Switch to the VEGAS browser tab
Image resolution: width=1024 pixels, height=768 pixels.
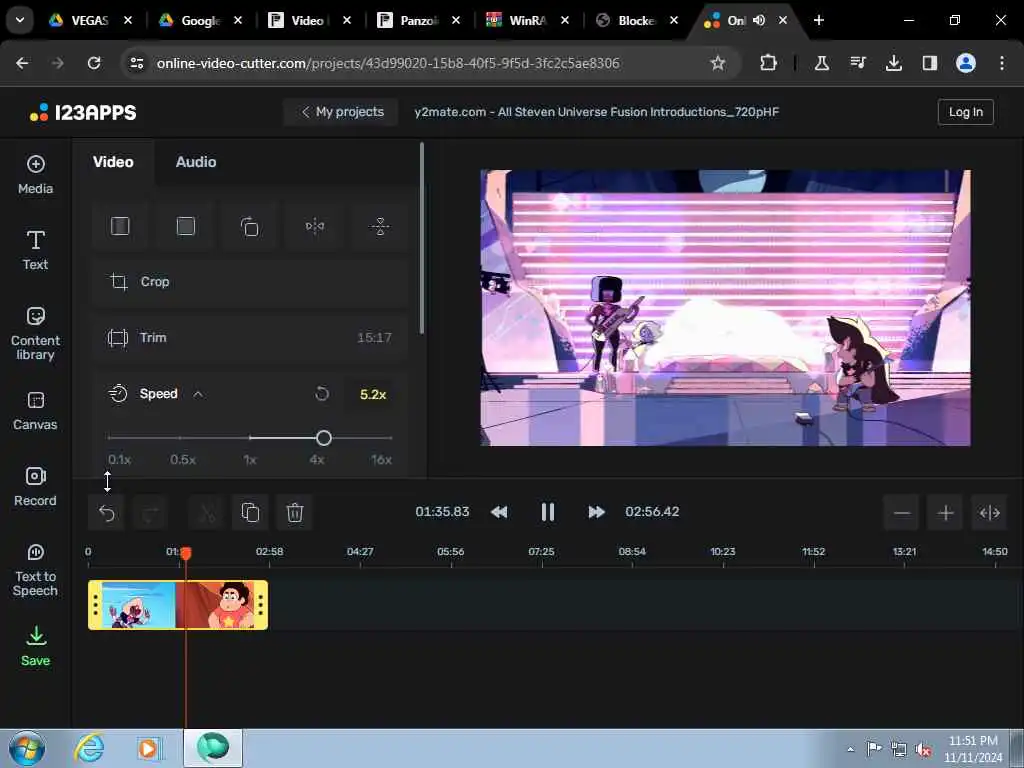point(90,20)
